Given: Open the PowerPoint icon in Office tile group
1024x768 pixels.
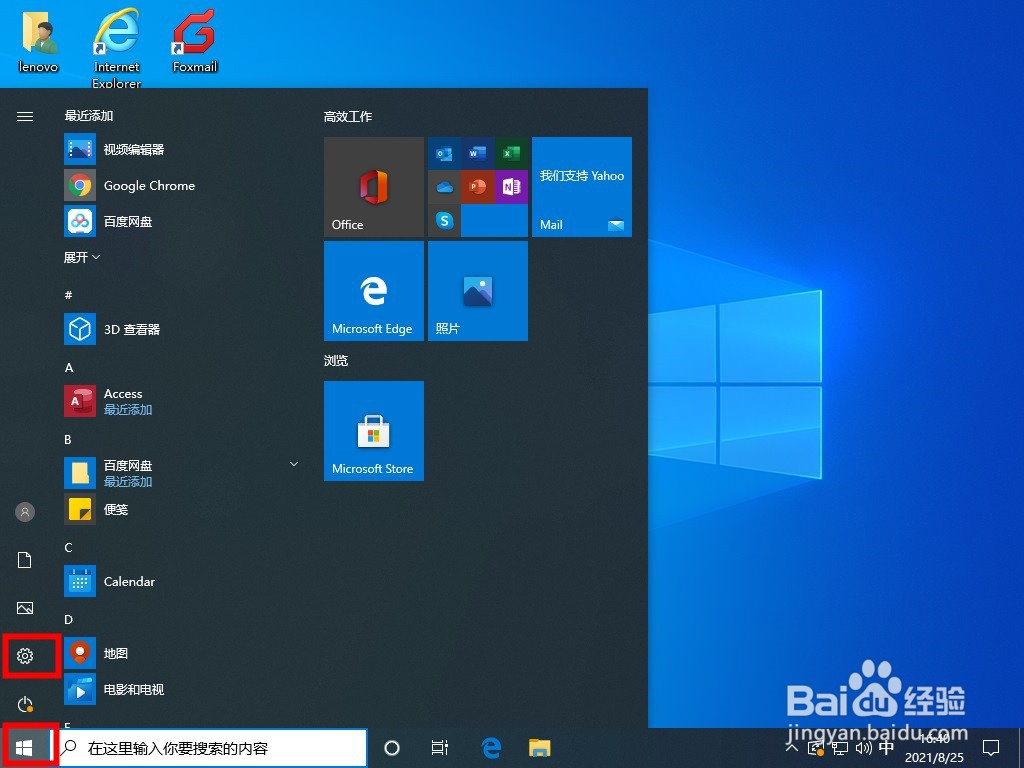Looking at the screenshot, I should click(x=477, y=187).
